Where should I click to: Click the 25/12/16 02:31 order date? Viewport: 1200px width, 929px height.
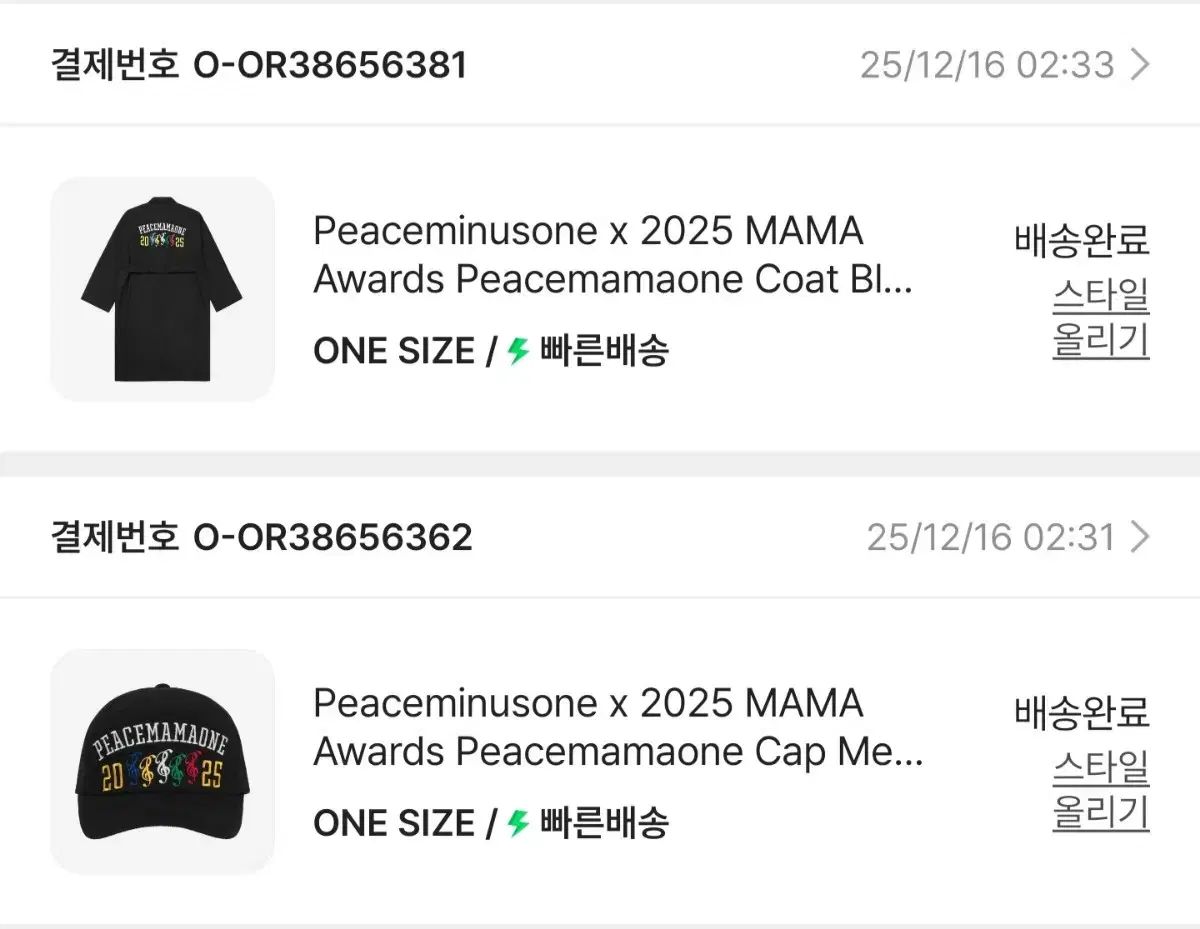click(990, 538)
